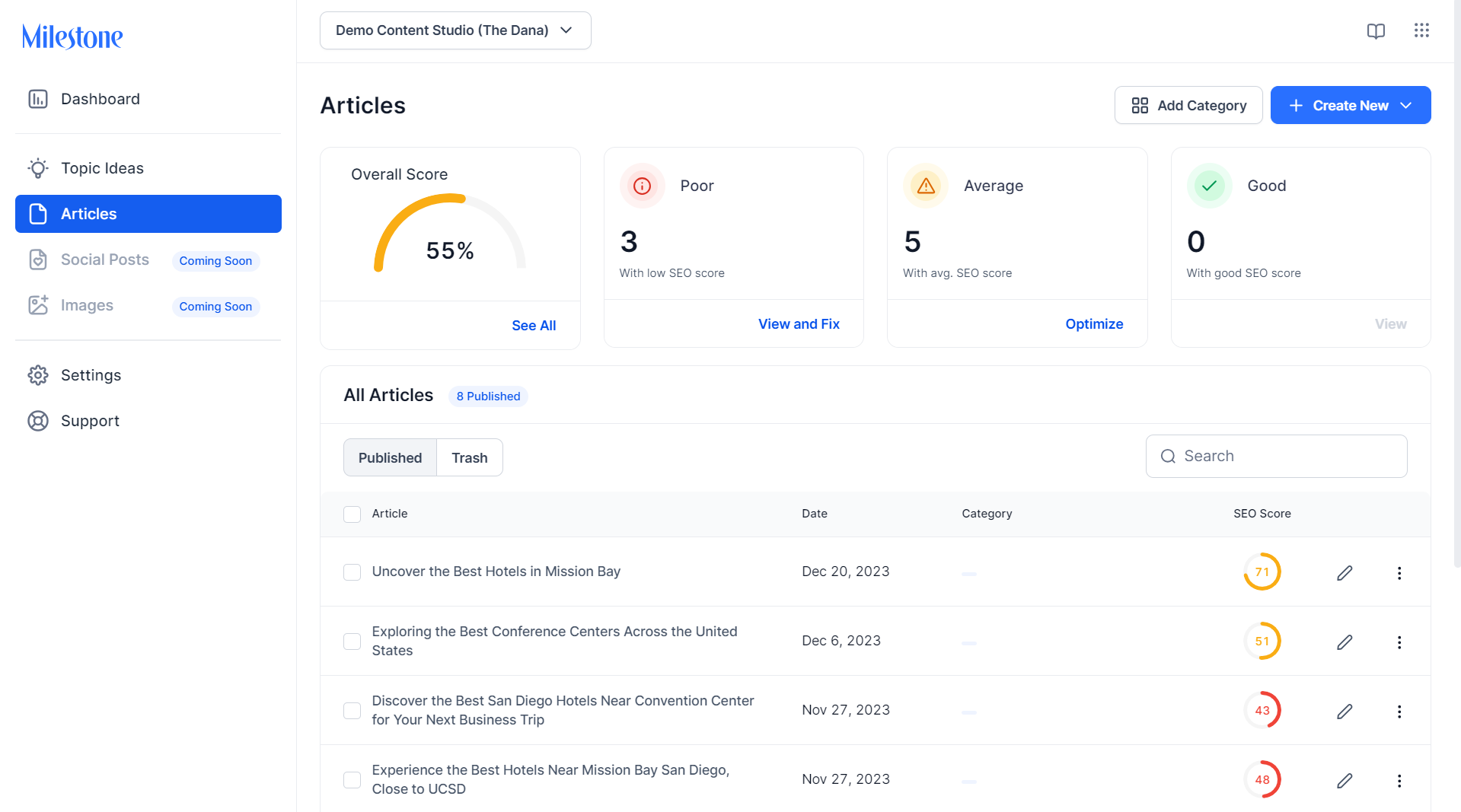Expand the Demo Content Studio dropdown

(x=455, y=30)
